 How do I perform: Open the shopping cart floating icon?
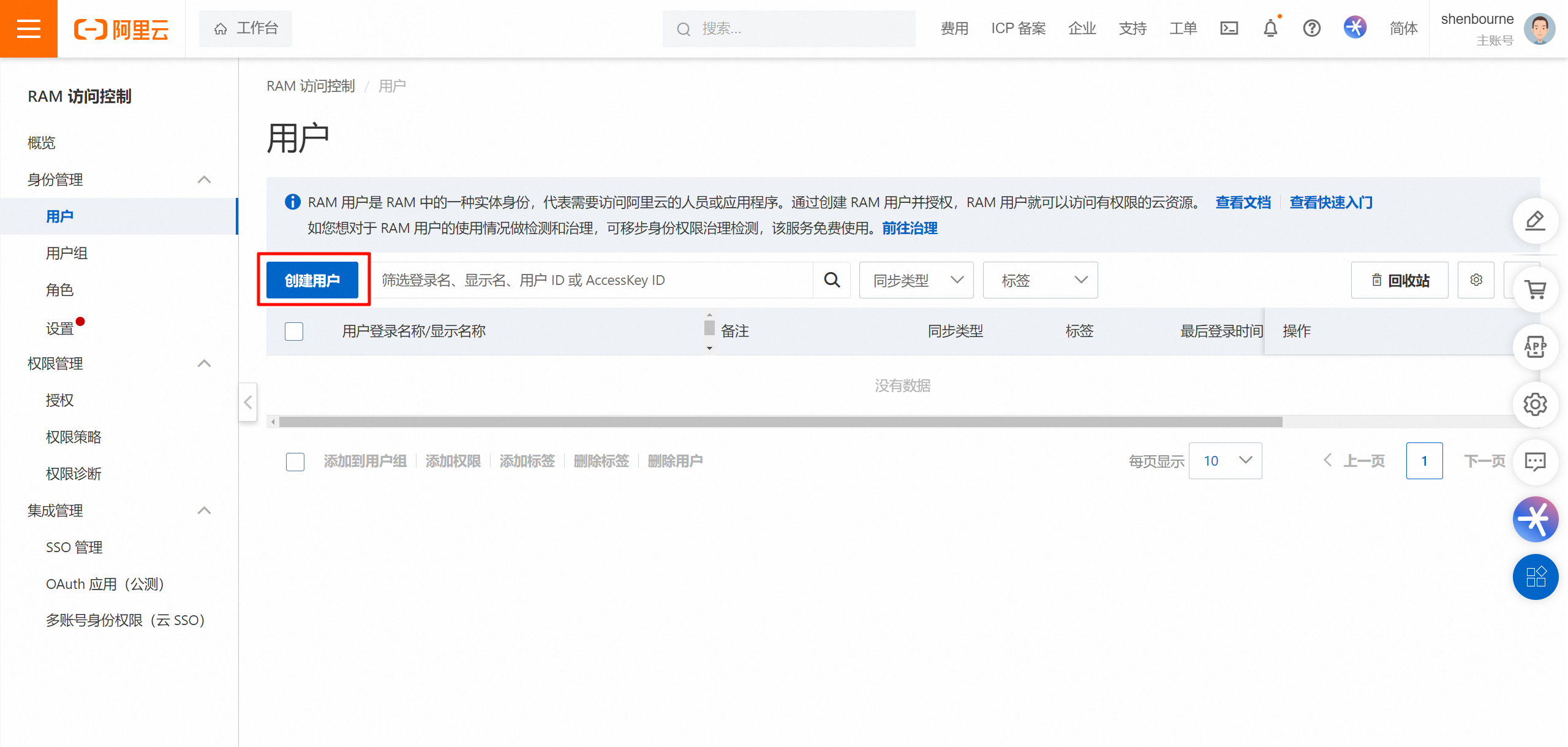(1535, 289)
